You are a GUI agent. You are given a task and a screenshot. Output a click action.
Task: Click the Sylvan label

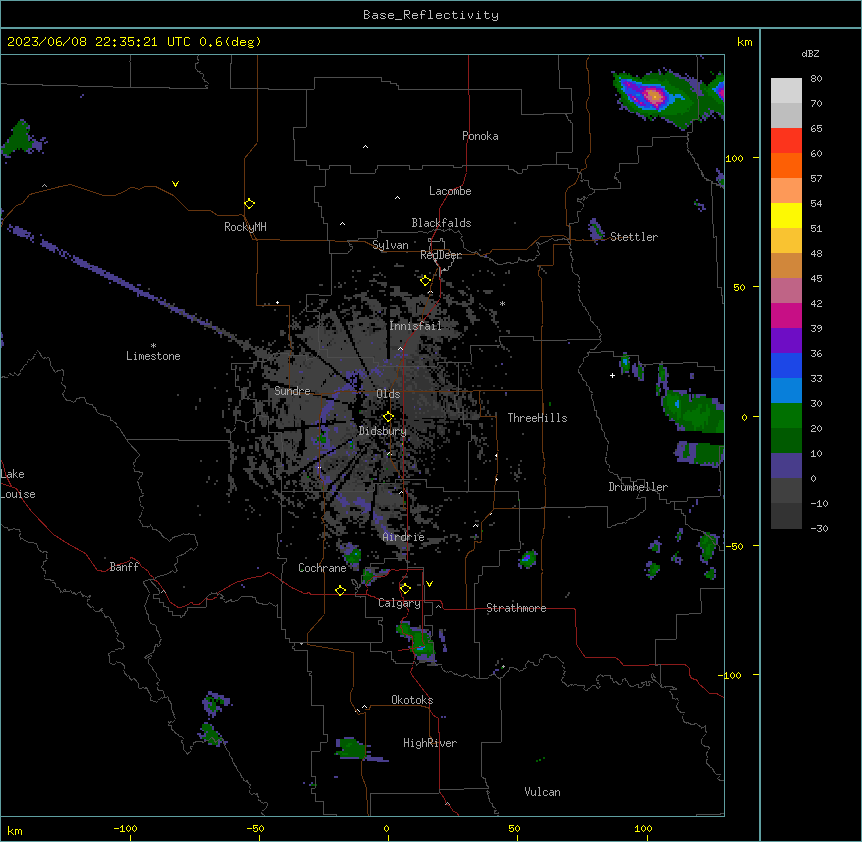click(x=390, y=245)
